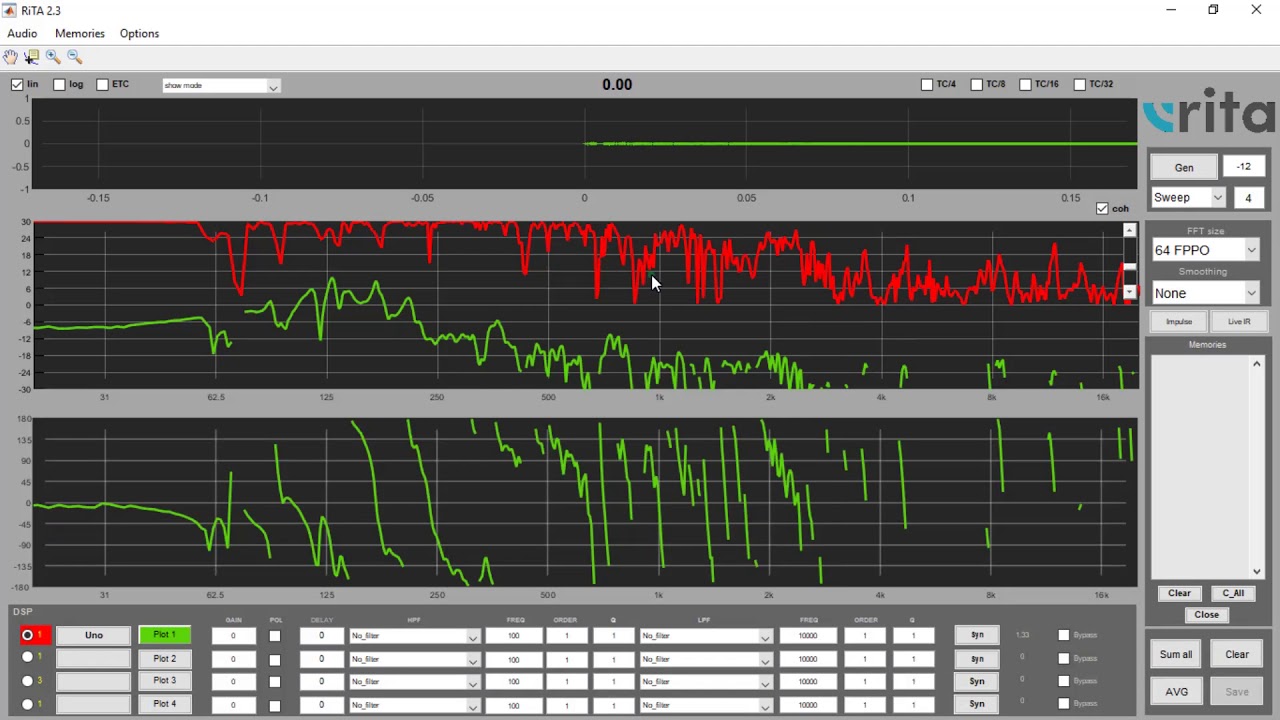Click the Uno channel name button
The height and width of the screenshot is (720, 1280).
tap(93, 635)
